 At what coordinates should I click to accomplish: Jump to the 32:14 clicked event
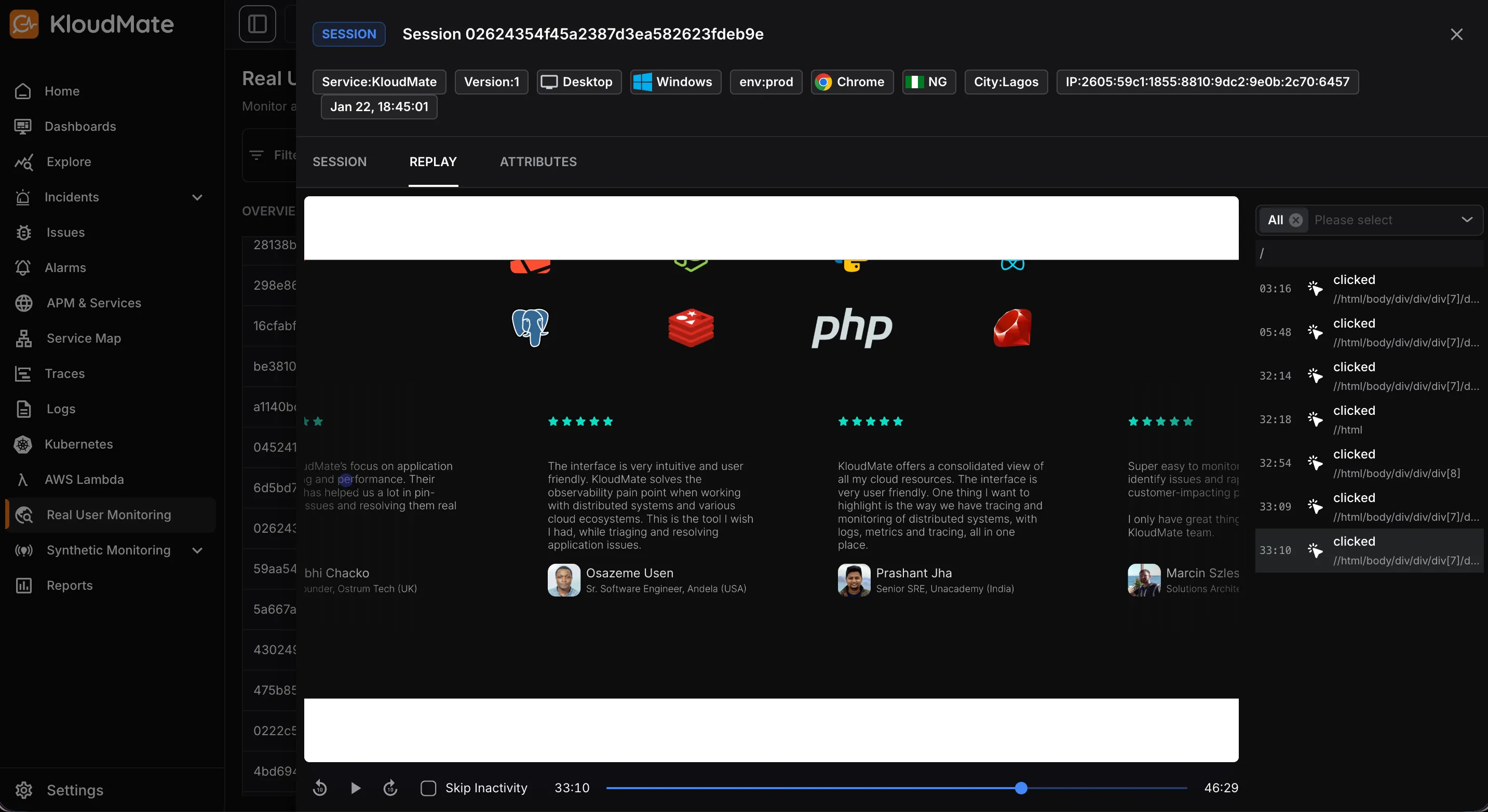click(1369, 376)
